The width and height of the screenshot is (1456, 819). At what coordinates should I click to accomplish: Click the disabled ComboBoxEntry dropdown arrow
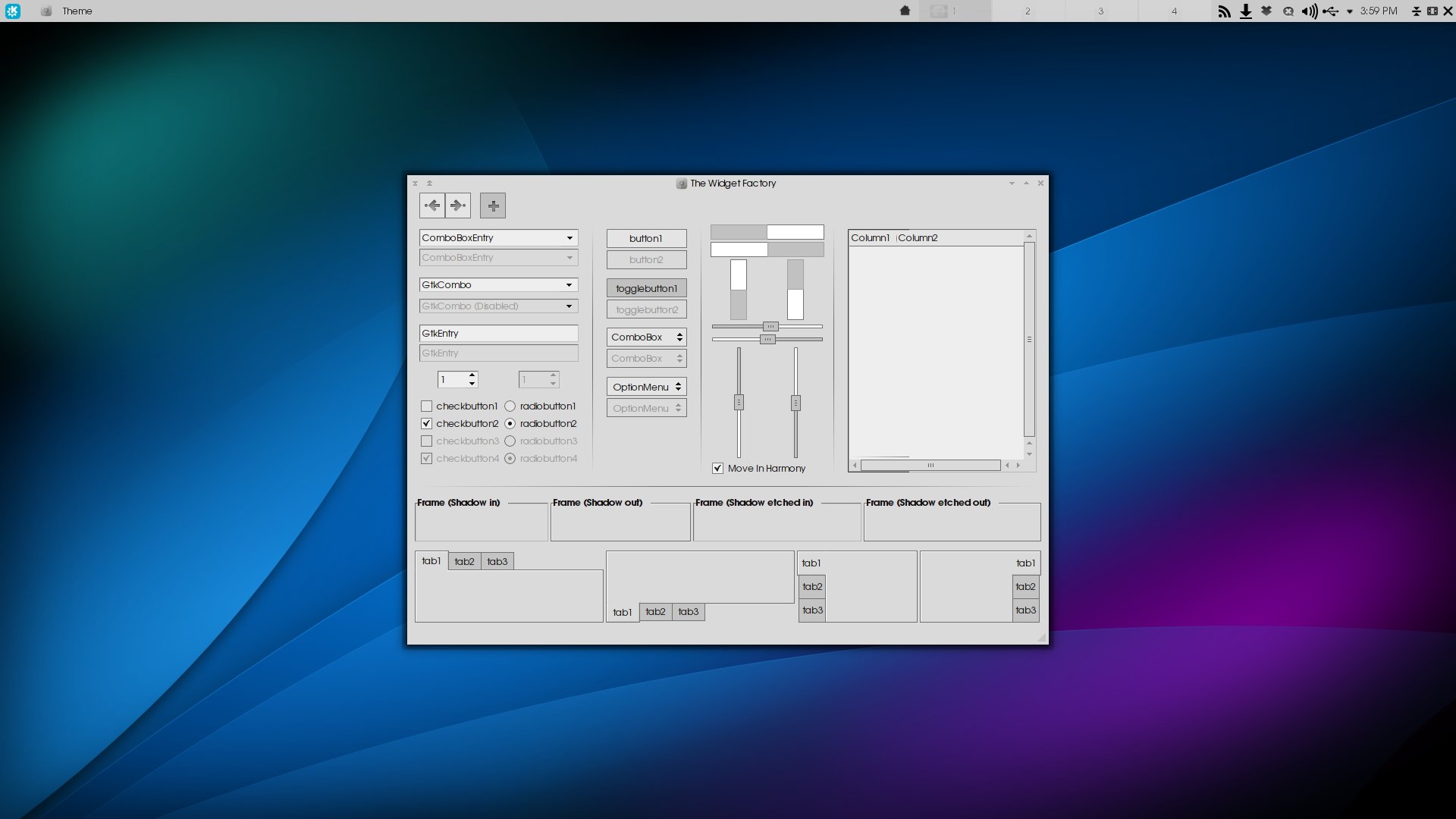pyautogui.click(x=570, y=258)
